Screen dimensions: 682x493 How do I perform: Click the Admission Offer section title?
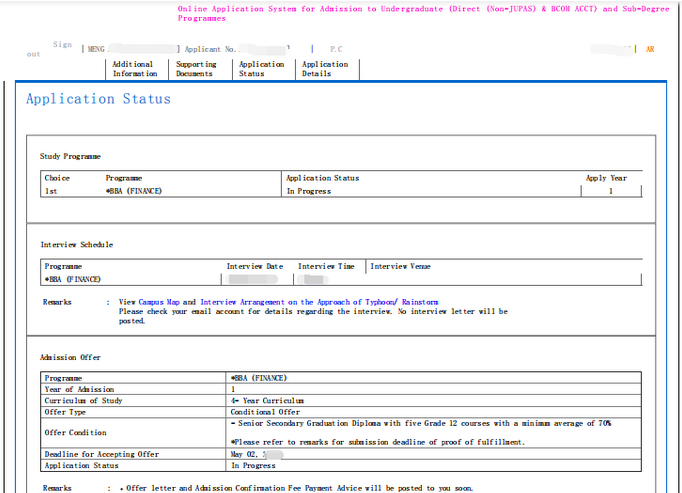pyautogui.click(x=70, y=357)
